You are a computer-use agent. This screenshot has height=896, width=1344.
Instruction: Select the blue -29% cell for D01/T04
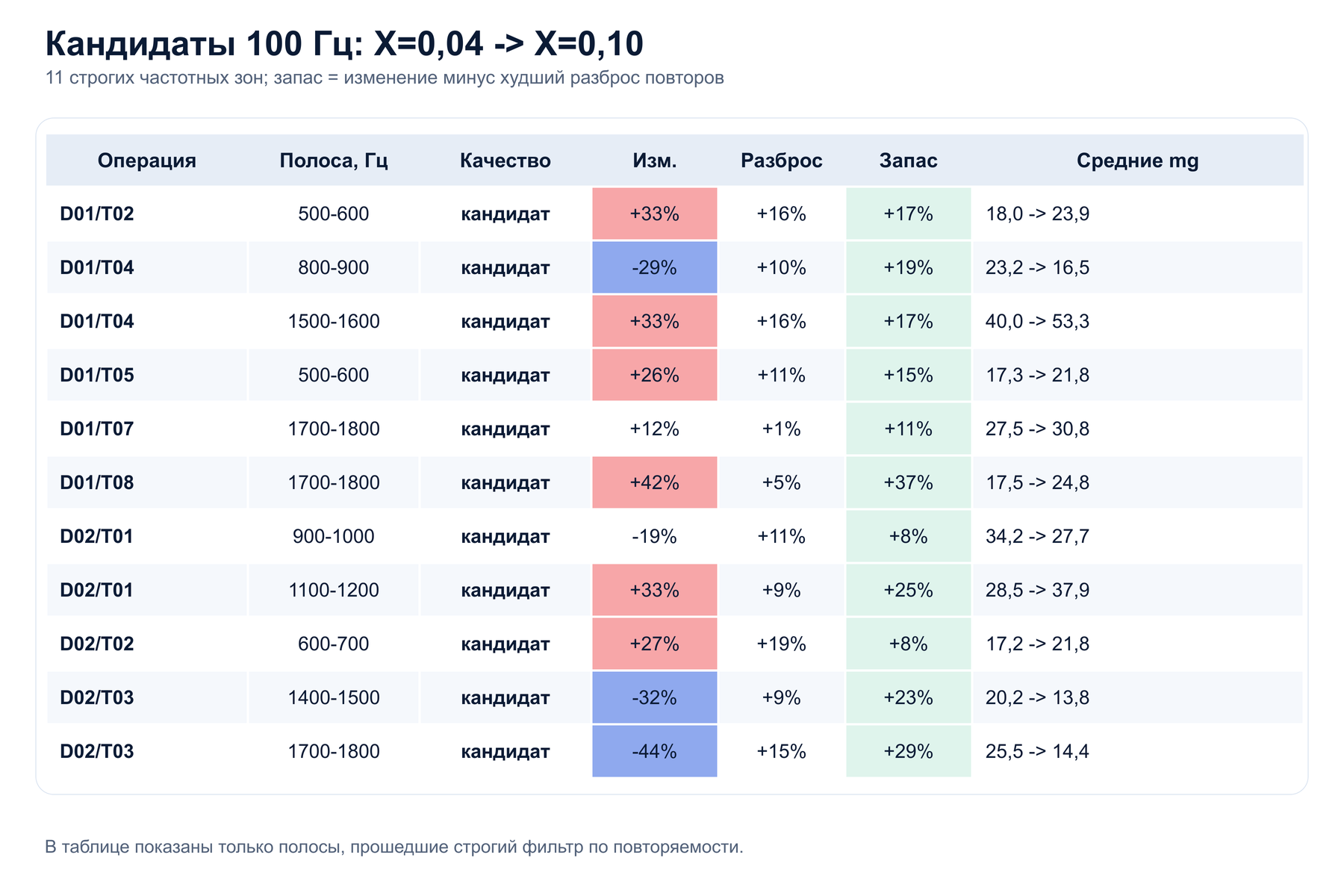tap(655, 267)
